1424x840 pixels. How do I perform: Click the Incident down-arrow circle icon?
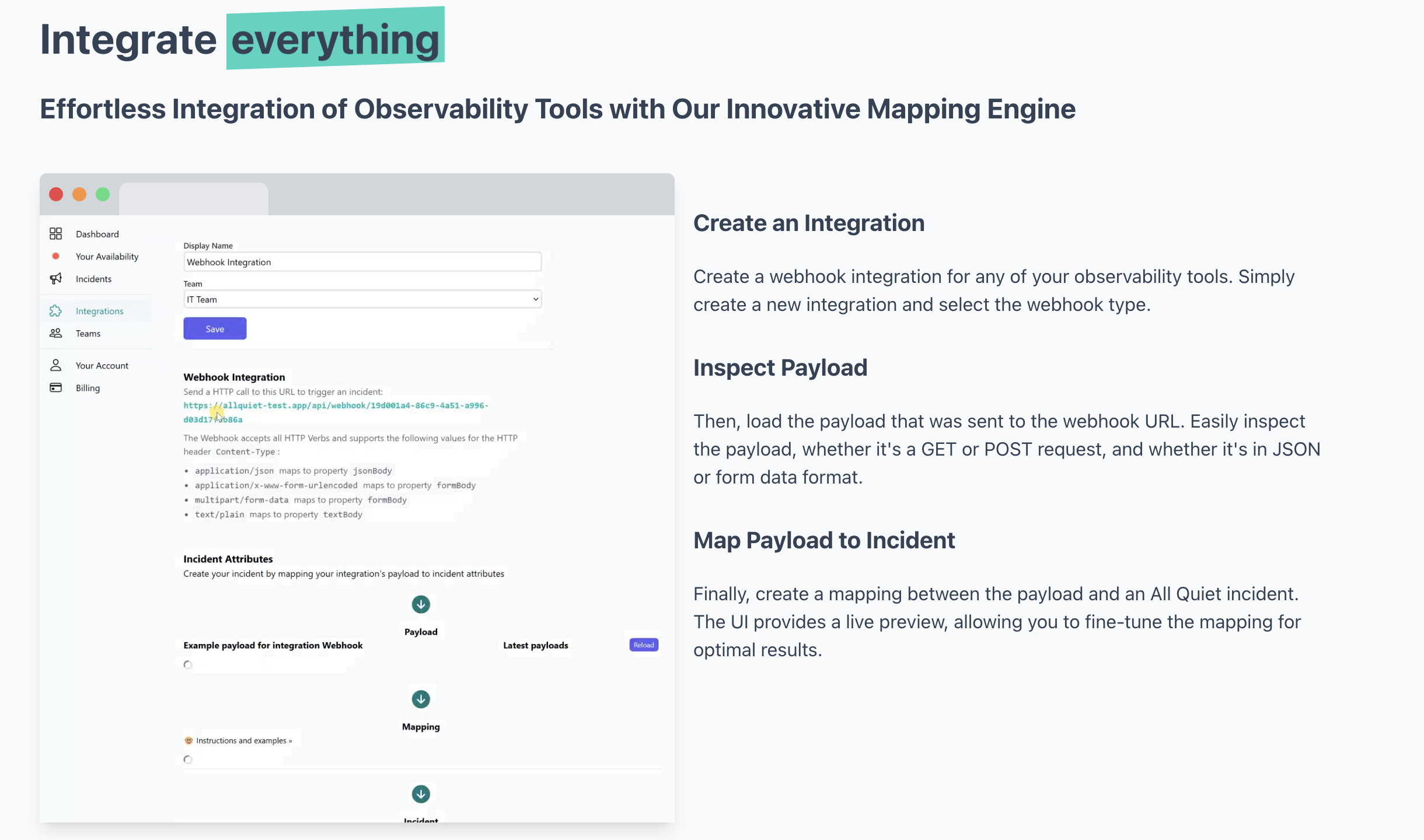point(421,794)
